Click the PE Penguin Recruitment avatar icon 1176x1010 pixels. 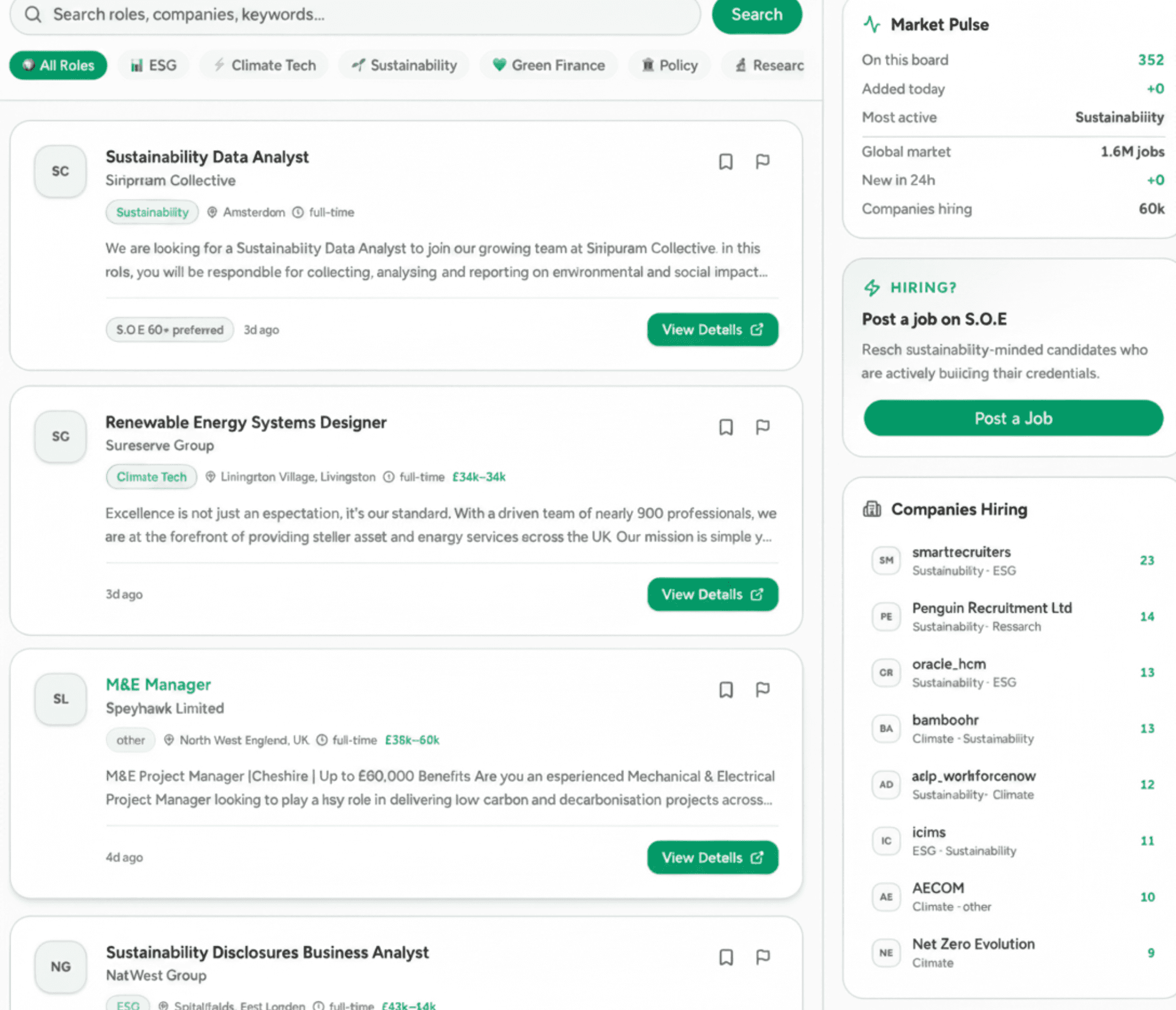pos(886,617)
